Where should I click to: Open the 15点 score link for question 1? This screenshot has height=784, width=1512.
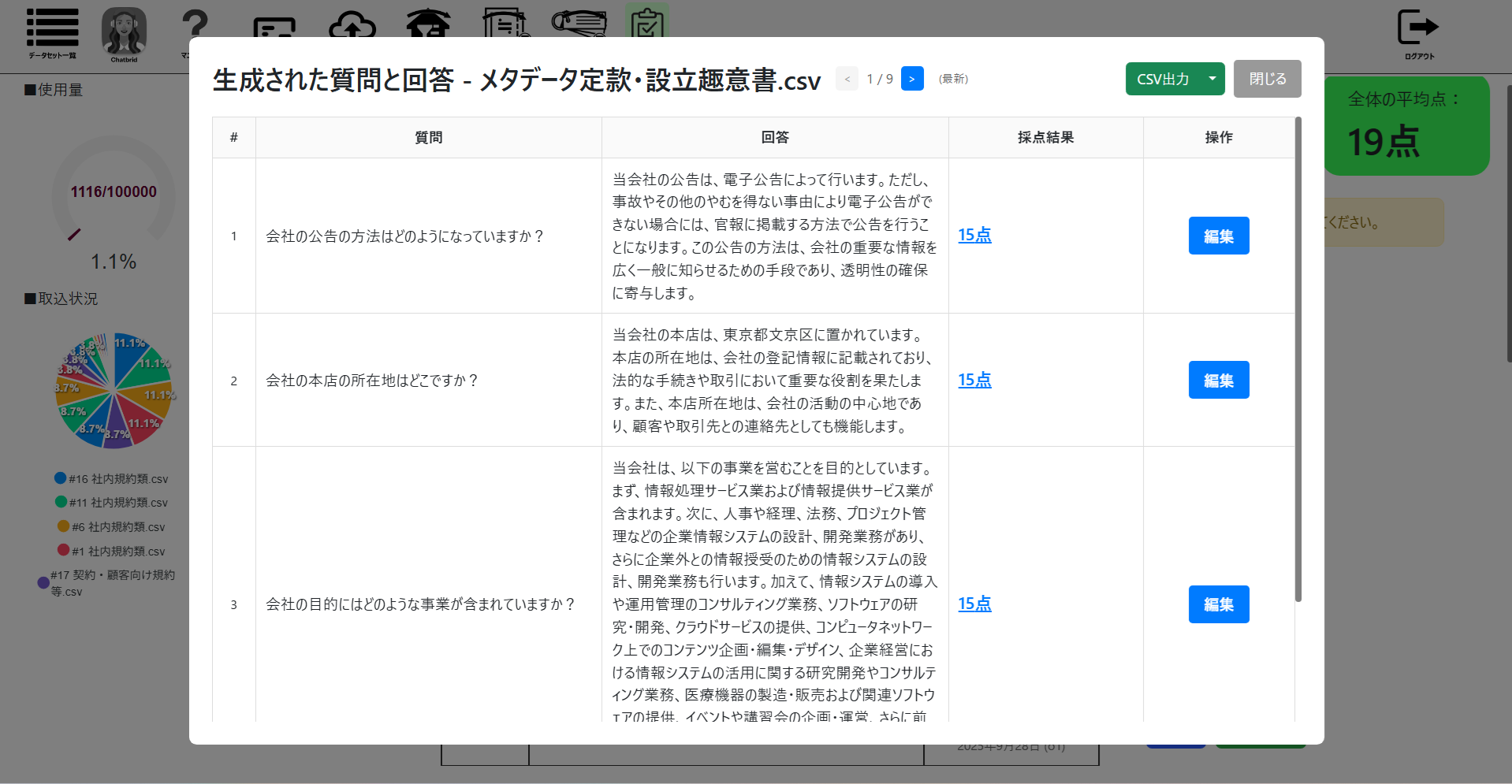coord(974,236)
